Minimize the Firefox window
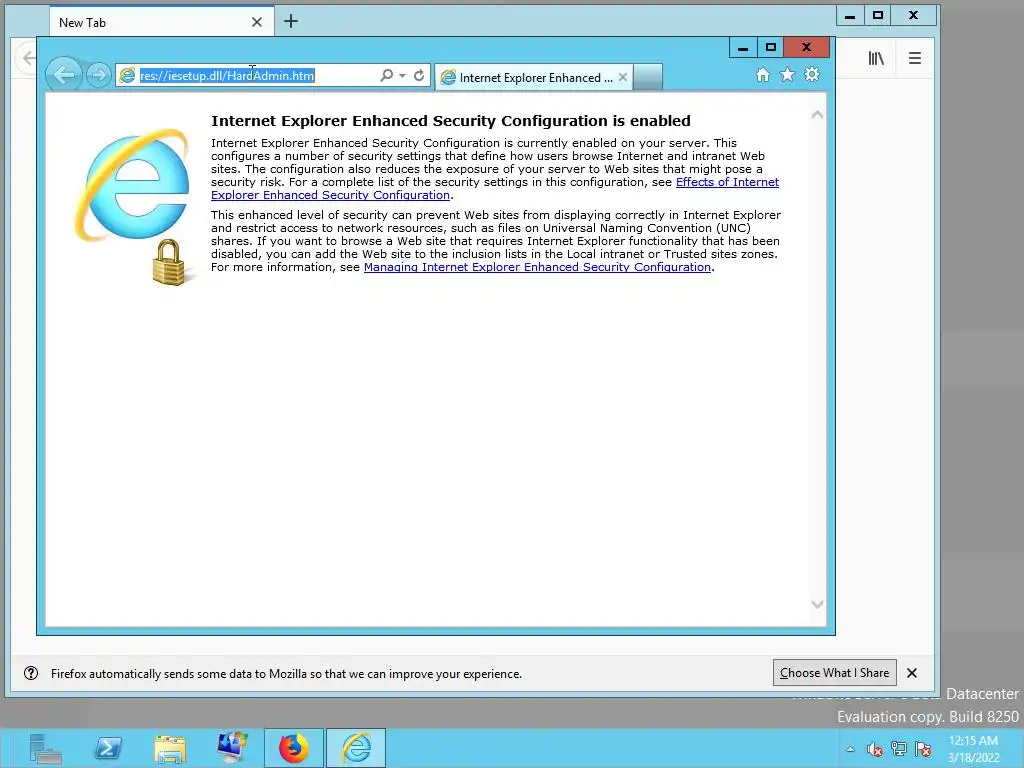This screenshot has height=768, width=1024. coord(850,16)
